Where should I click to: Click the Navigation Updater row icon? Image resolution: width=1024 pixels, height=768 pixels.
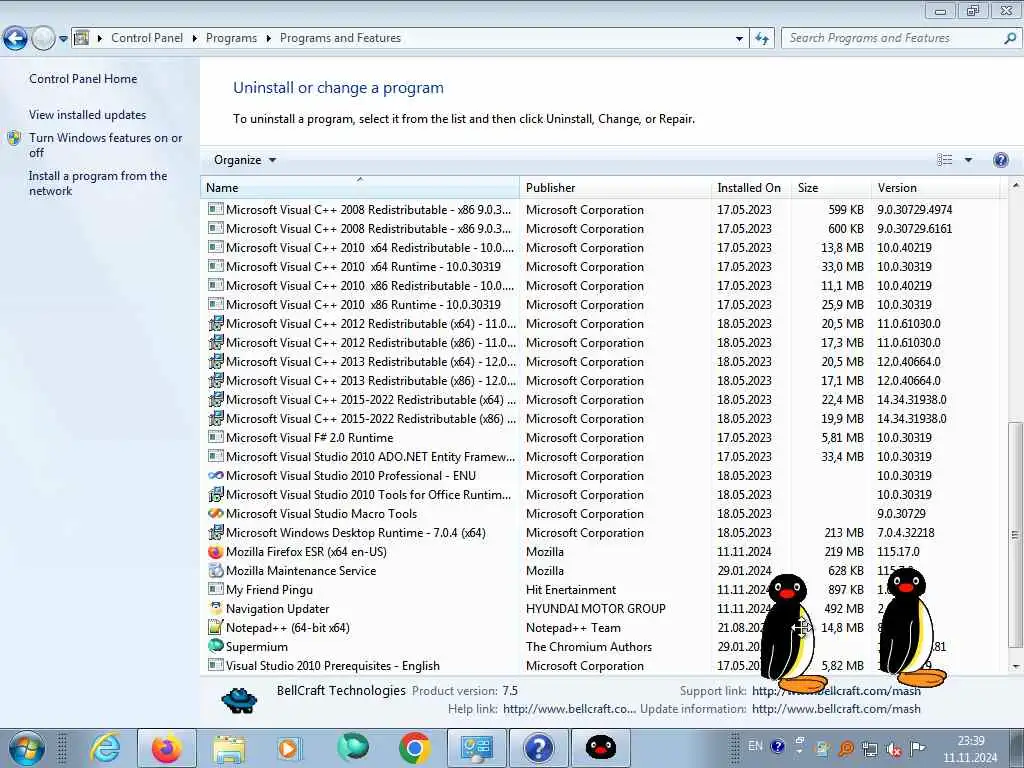click(x=216, y=609)
